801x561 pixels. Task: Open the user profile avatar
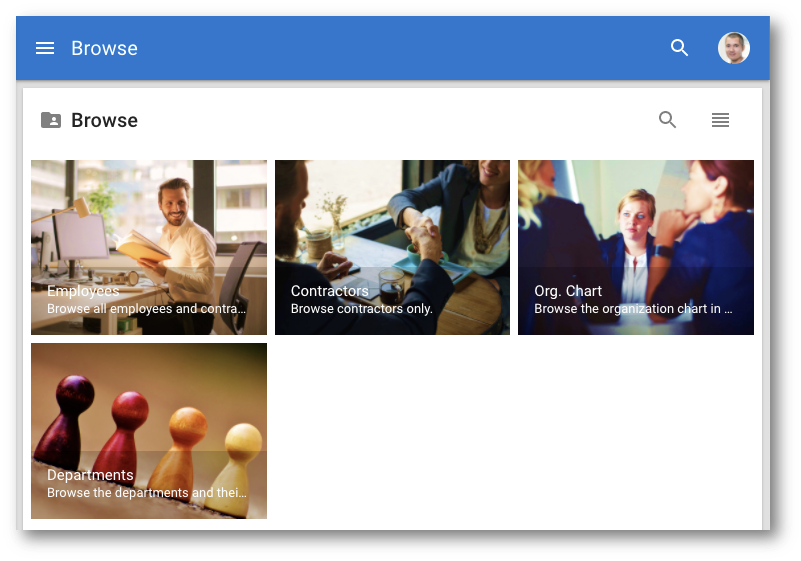pyautogui.click(x=734, y=48)
